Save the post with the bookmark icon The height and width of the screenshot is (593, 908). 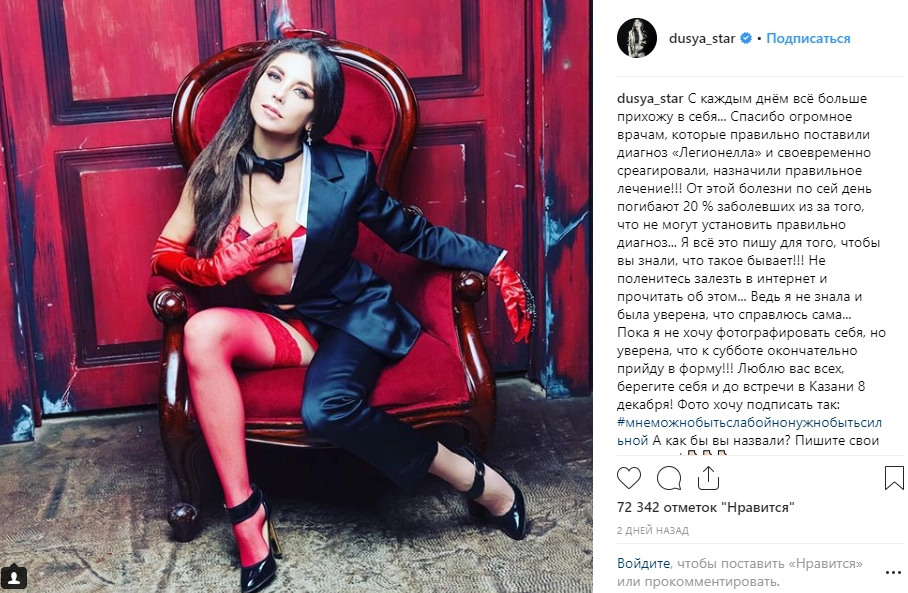(x=894, y=478)
